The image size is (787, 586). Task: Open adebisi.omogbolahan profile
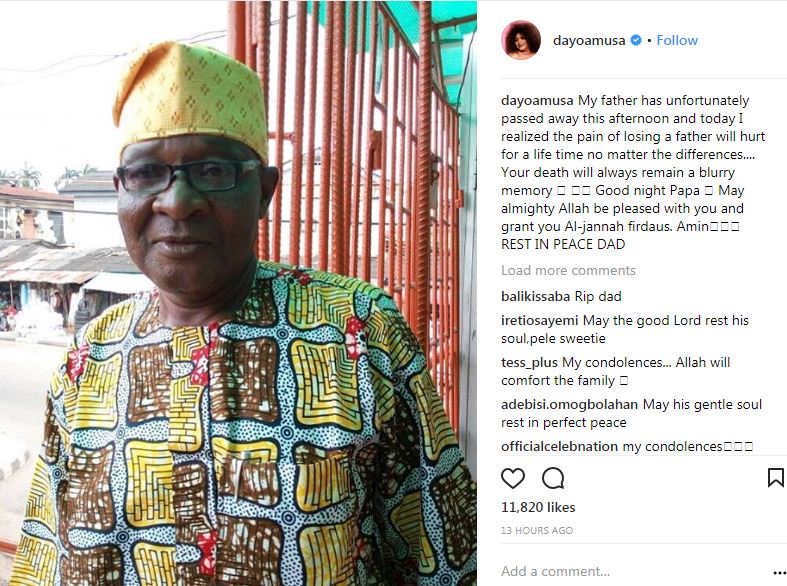[570, 405]
